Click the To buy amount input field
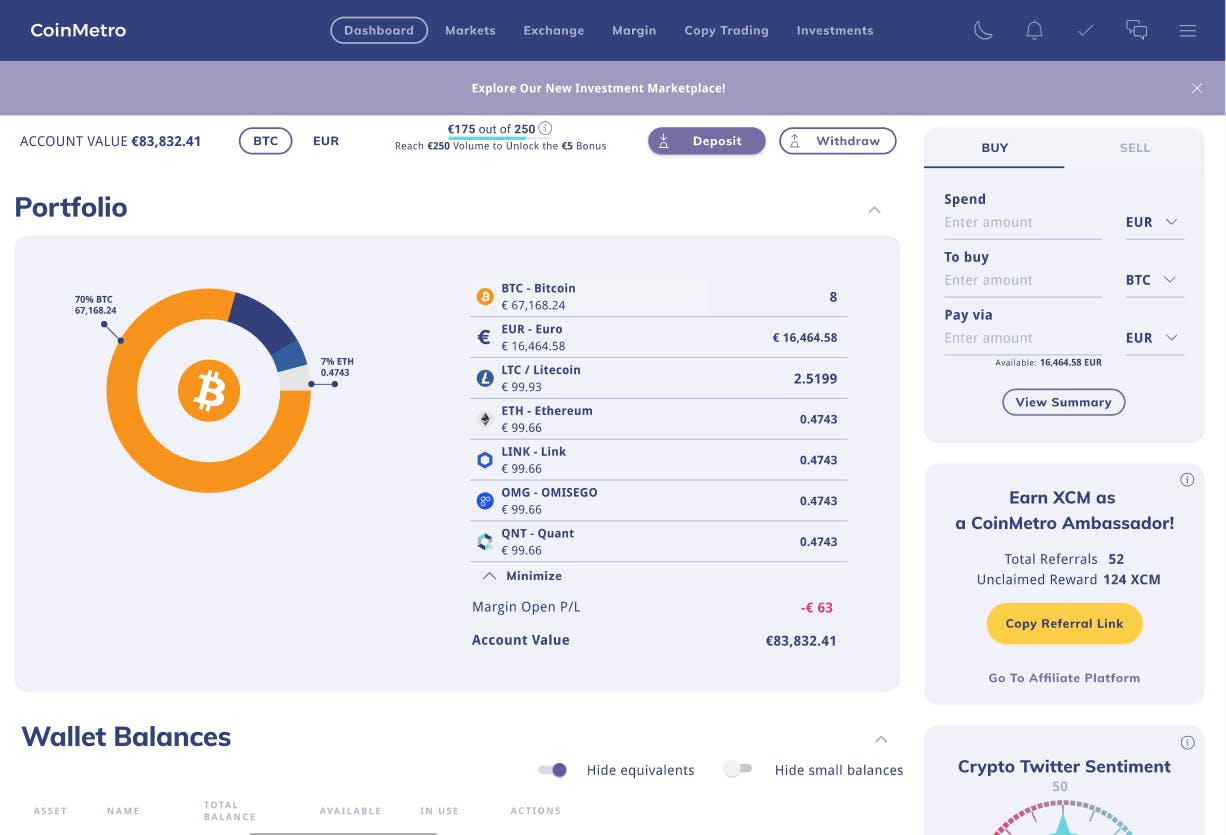The image size is (1226, 835). point(1023,281)
